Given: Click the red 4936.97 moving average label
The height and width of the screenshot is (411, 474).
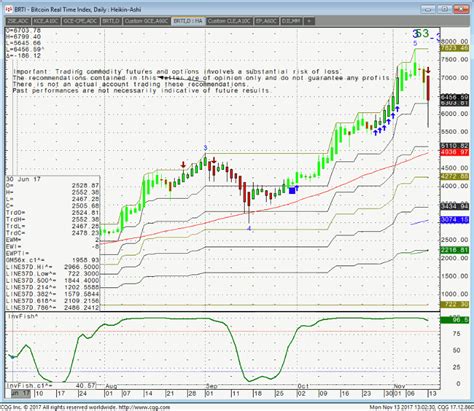Looking at the screenshot, I should point(455,152).
